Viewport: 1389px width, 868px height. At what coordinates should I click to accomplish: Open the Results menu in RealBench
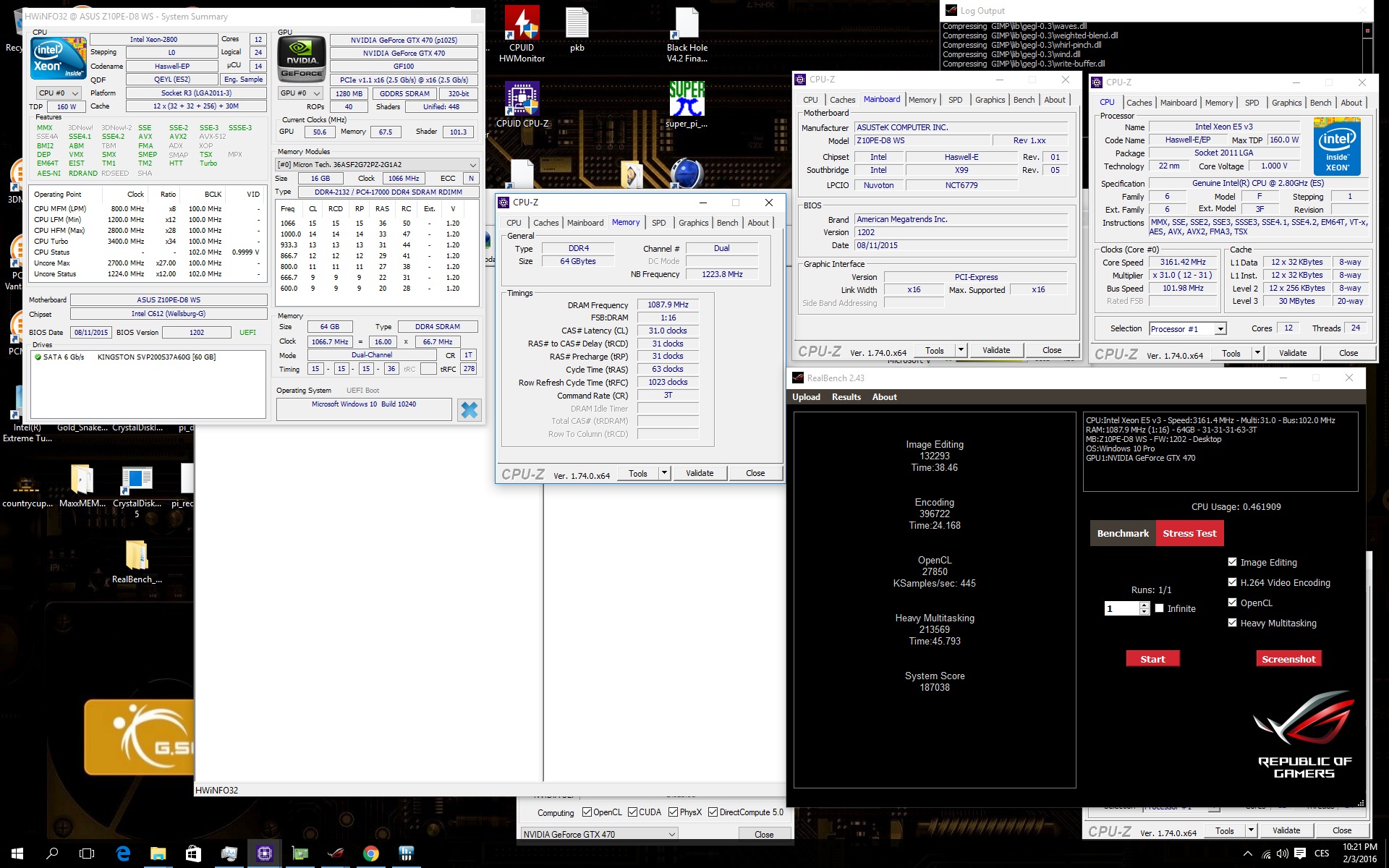[846, 397]
